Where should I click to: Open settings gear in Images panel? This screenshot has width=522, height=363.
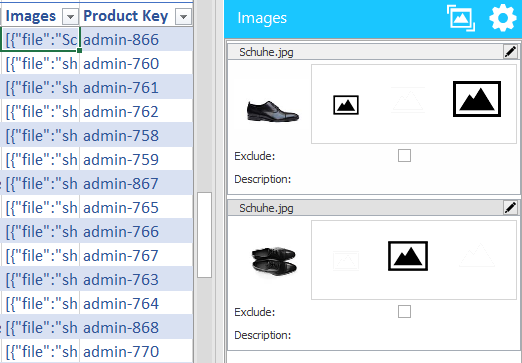[503, 18]
